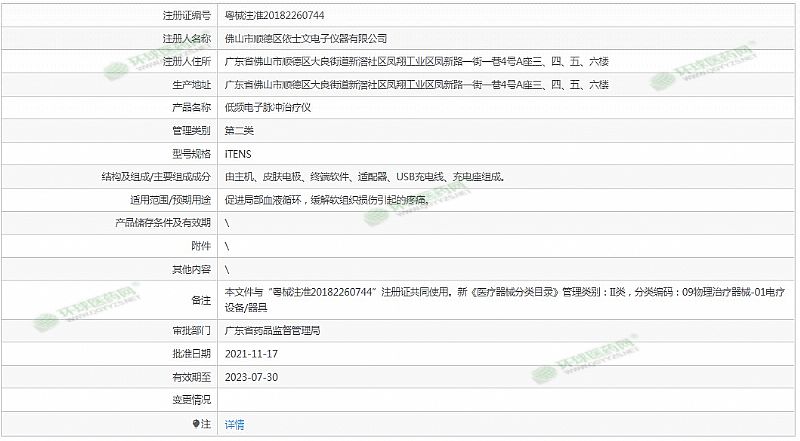Click the 注册证编号 row label

tap(186, 16)
